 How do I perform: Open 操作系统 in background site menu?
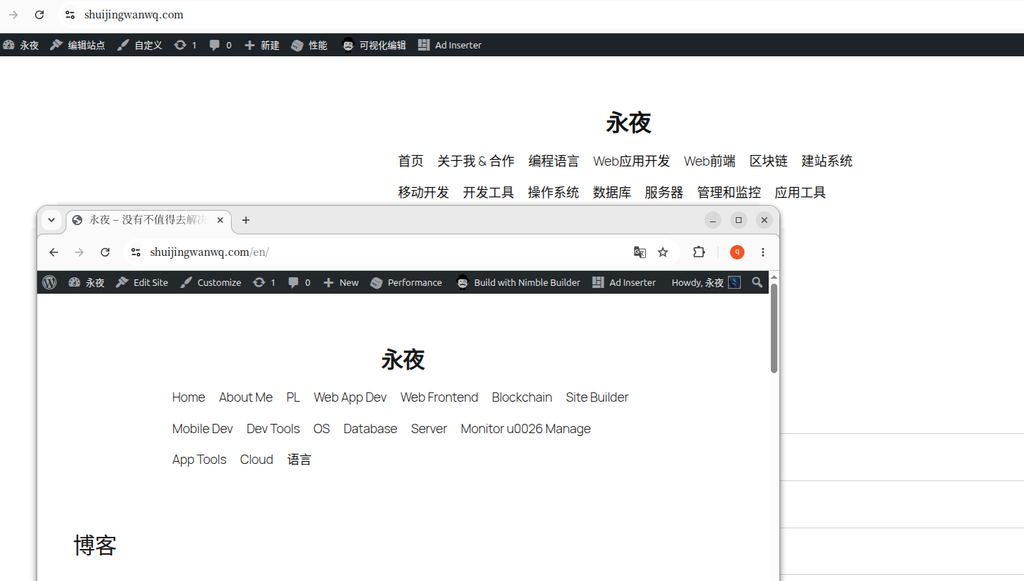pyautogui.click(x=553, y=193)
